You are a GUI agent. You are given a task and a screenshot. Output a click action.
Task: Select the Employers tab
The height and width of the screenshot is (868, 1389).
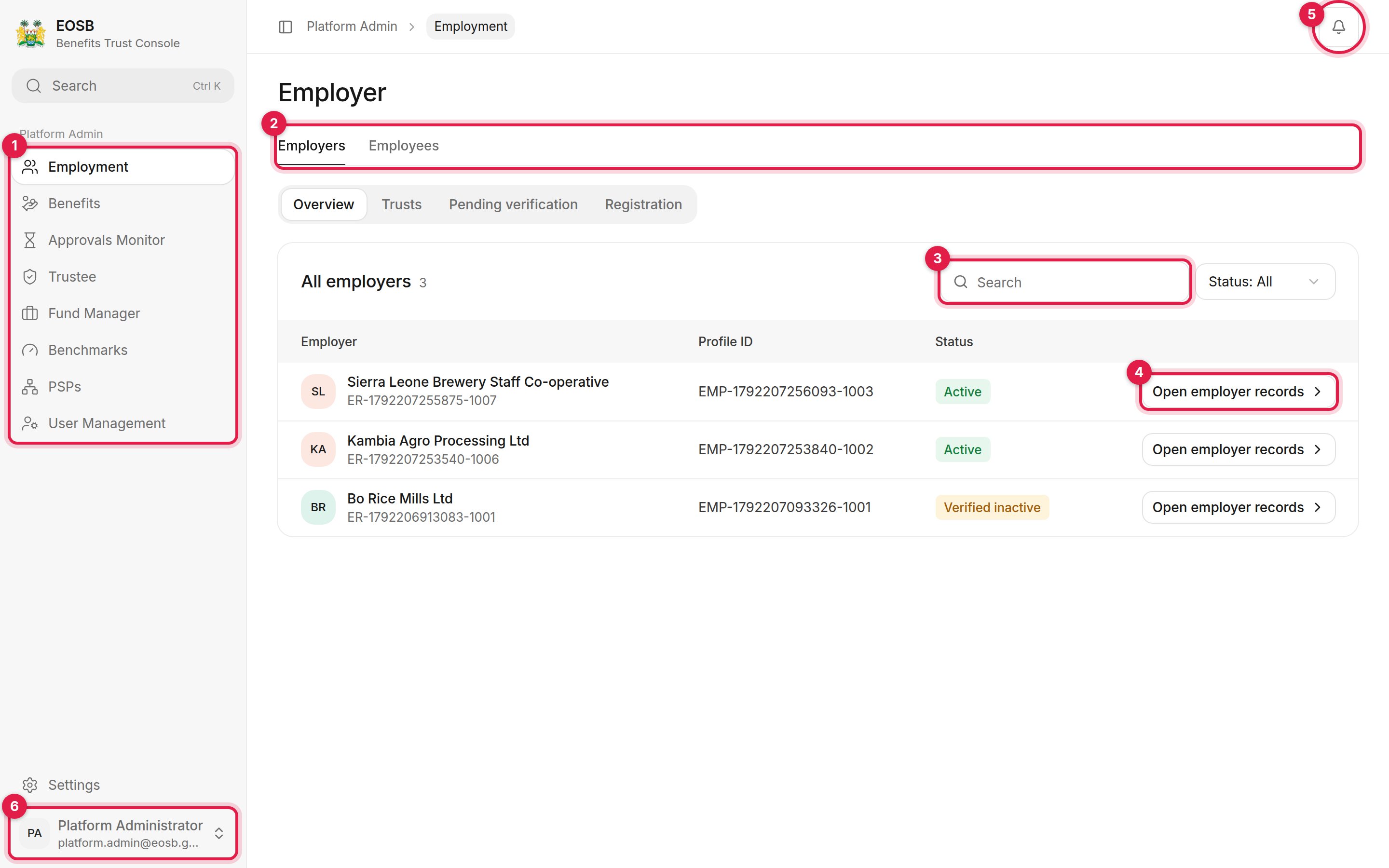coord(312,146)
